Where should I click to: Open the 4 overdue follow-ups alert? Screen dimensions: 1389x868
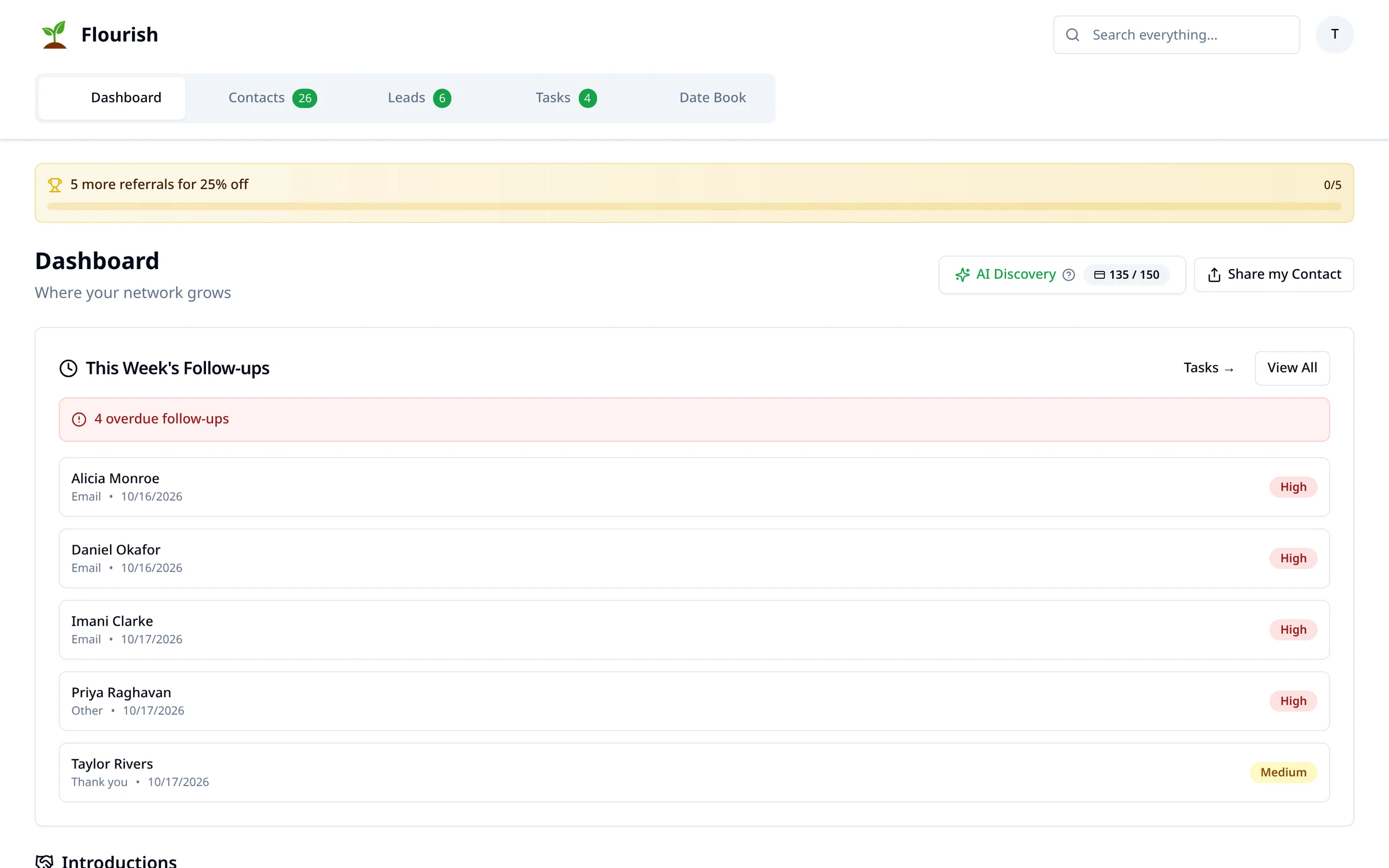pos(694,419)
